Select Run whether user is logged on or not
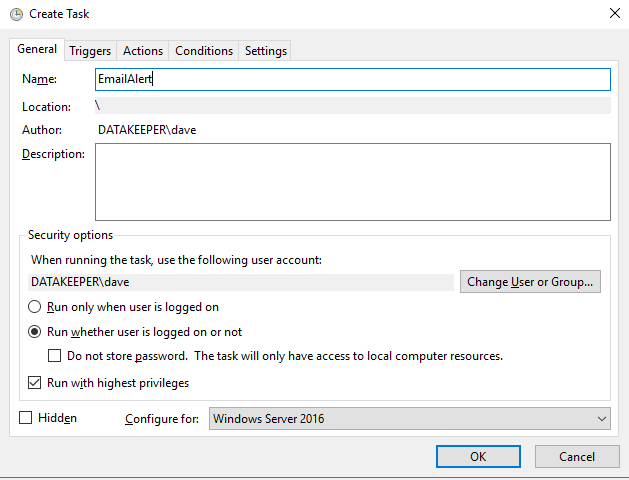 pyautogui.click(x=35, y=332)
